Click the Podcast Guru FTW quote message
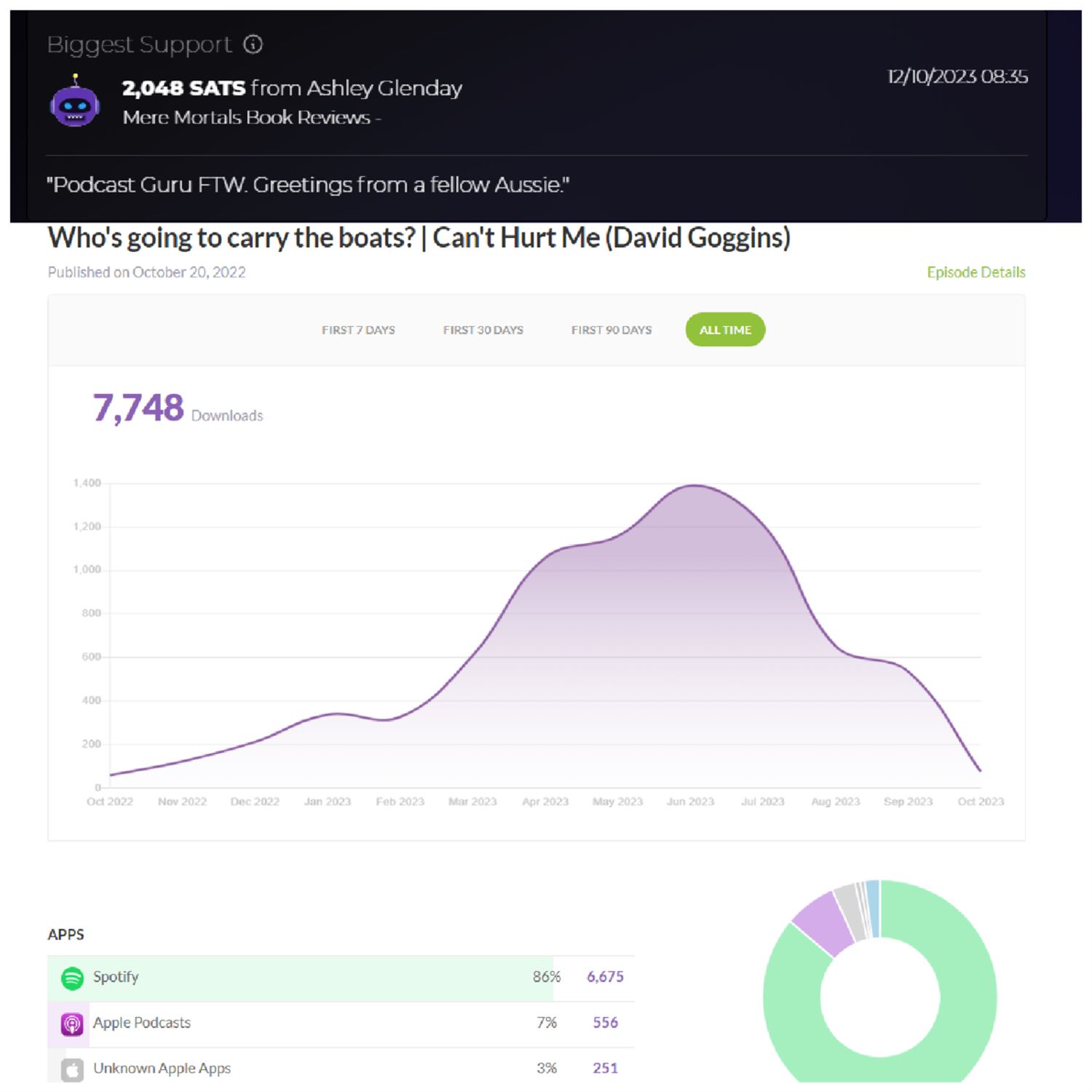The image size is (1092, 1092). 308,185
